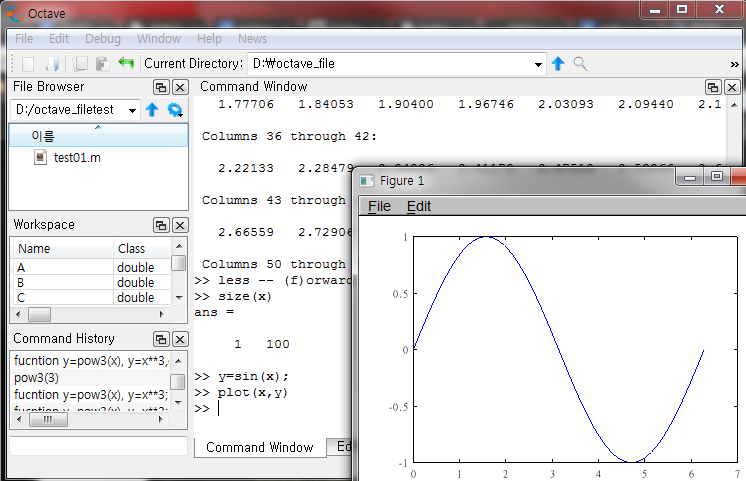Click Workspace horizontal scrollbar thumb

click(x=39, y=314)
